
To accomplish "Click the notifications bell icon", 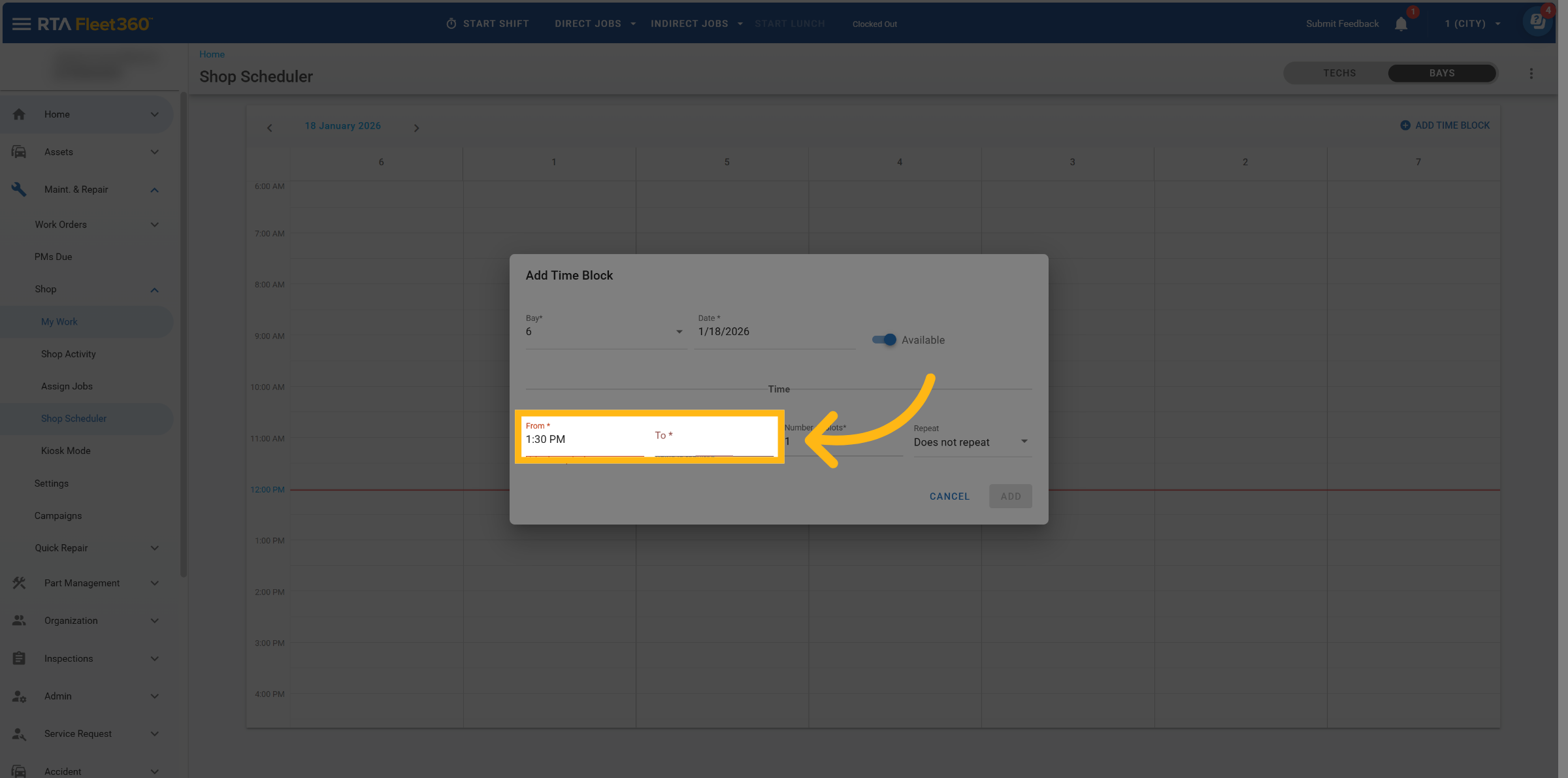I will click(x=1401, y=24).
